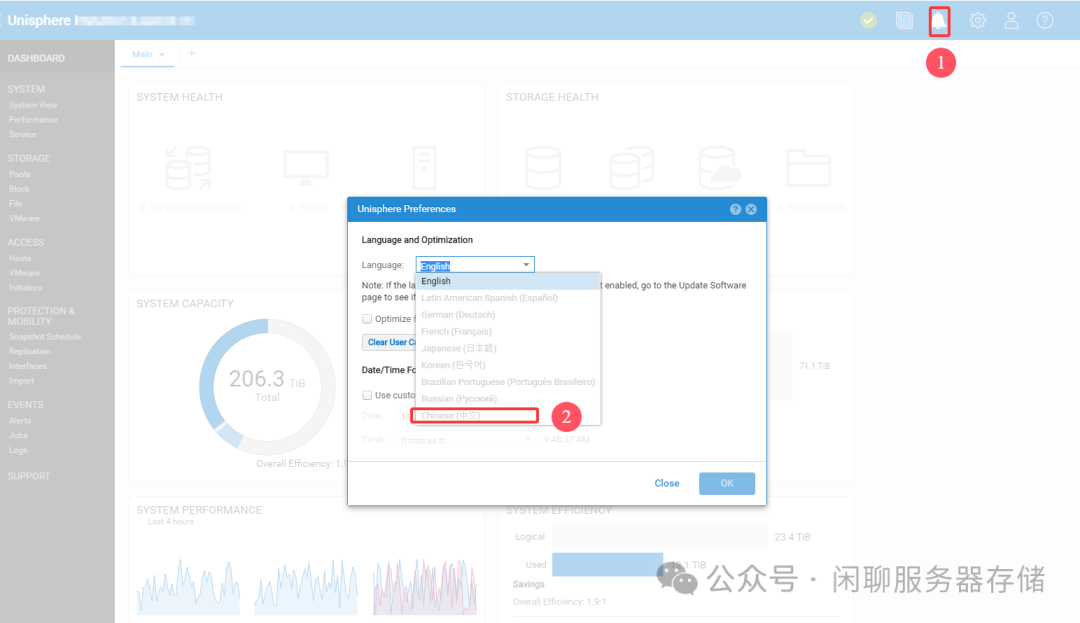Image resolution: width=1080 pixels, height=623 pixels.
Task: Click the Logical capacity bar in System Efficiency
Action: point(660,537)
